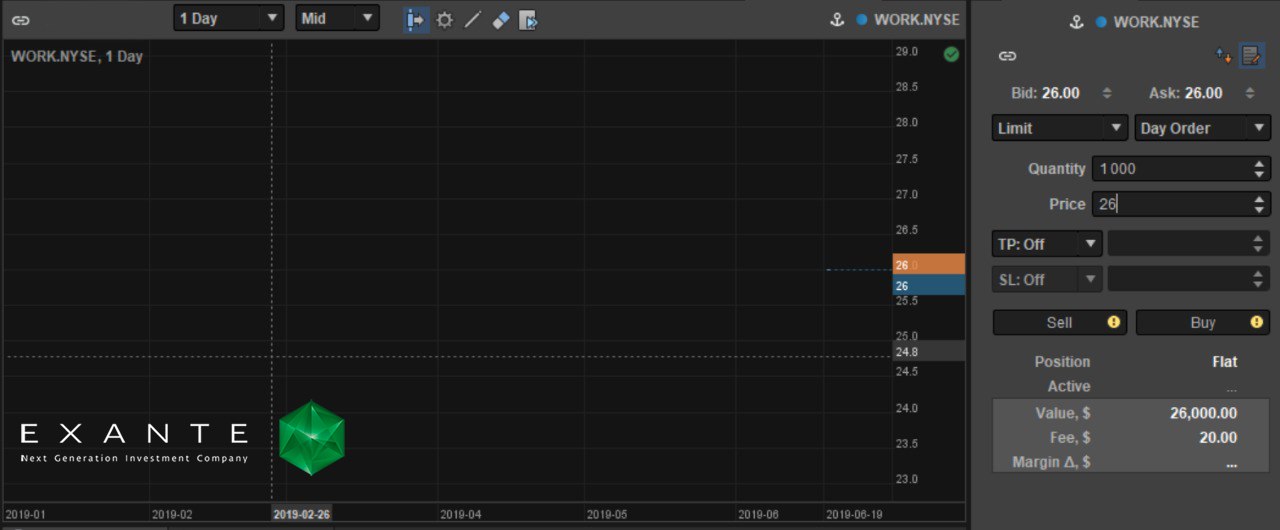The height and width of the screenshot is (530, 1280).
Task: Click WORK.NYSE title in order panel
Action: [1156, 22]
